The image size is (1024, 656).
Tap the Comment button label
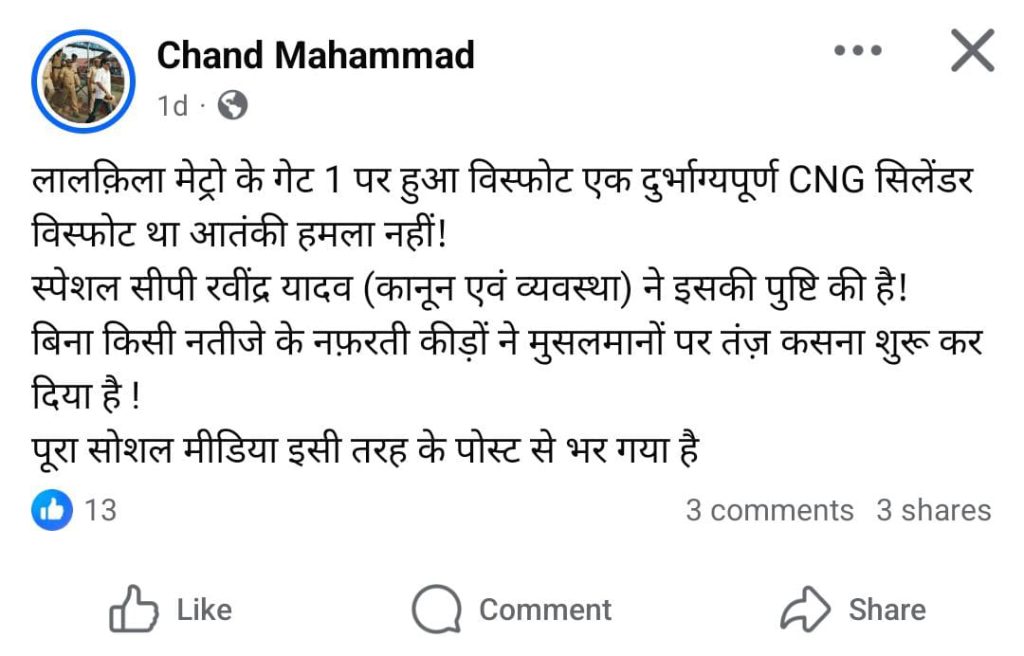click(x=545, y=610)
